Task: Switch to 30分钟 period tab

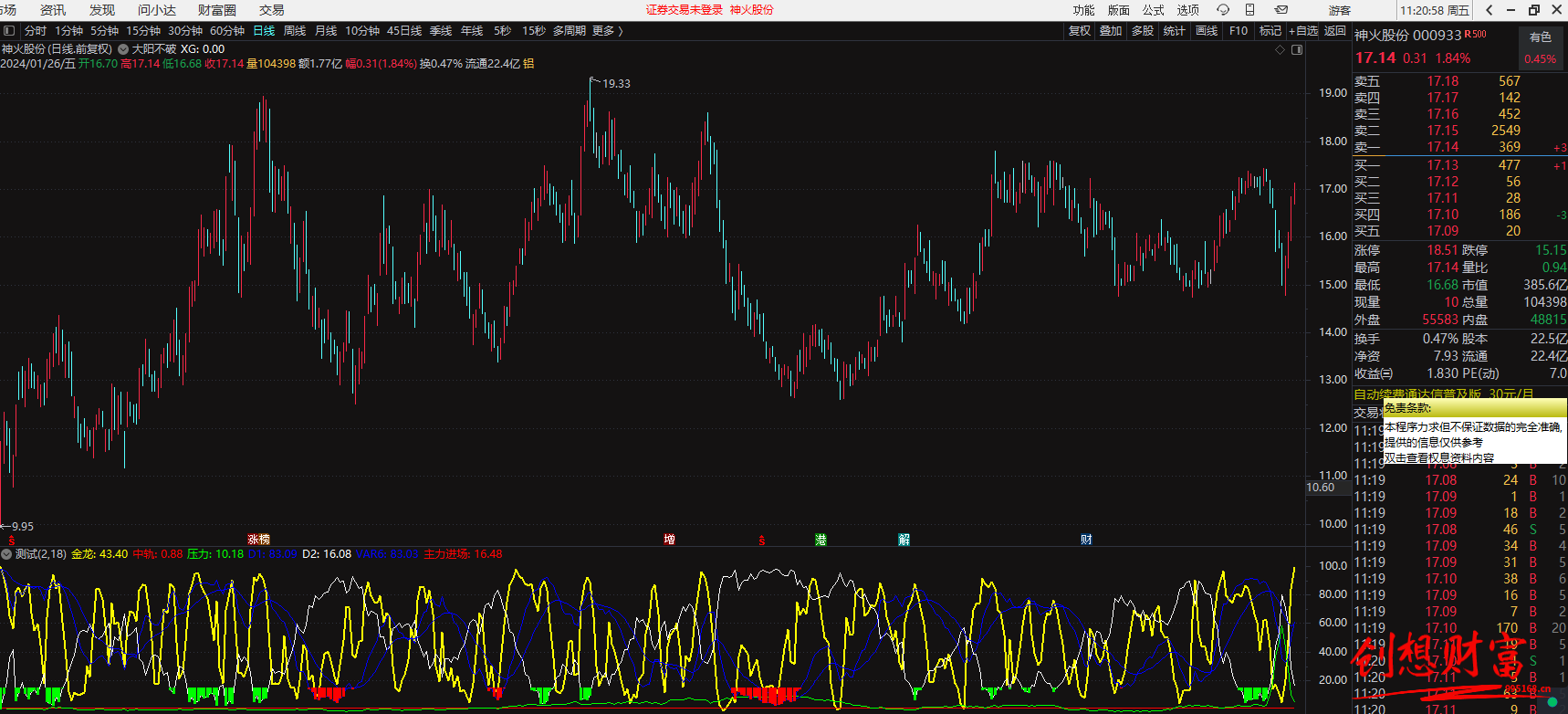Action: click(x=185, y=31)
